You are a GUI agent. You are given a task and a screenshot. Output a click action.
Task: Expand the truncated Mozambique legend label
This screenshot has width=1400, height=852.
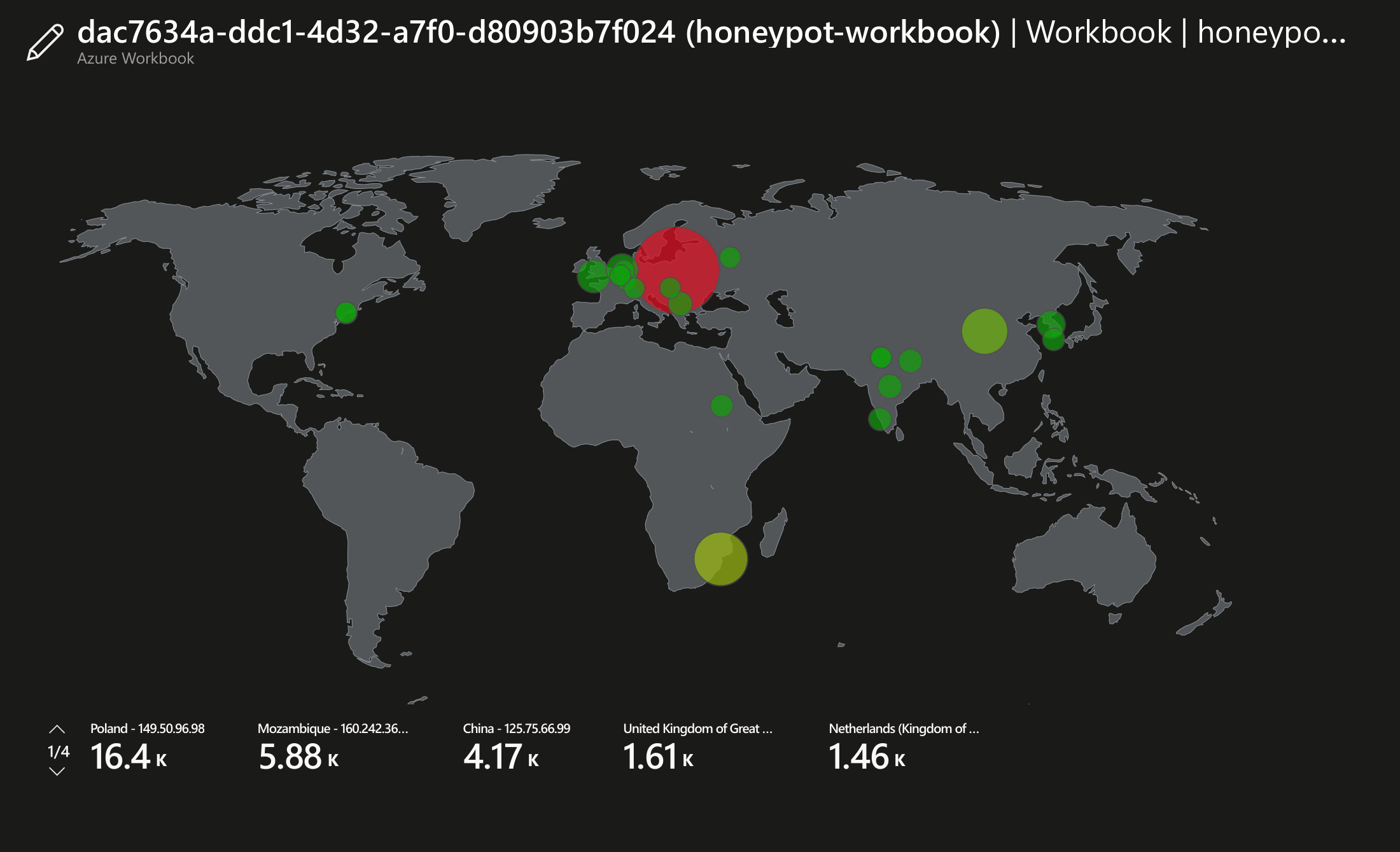tap(333, 729)
